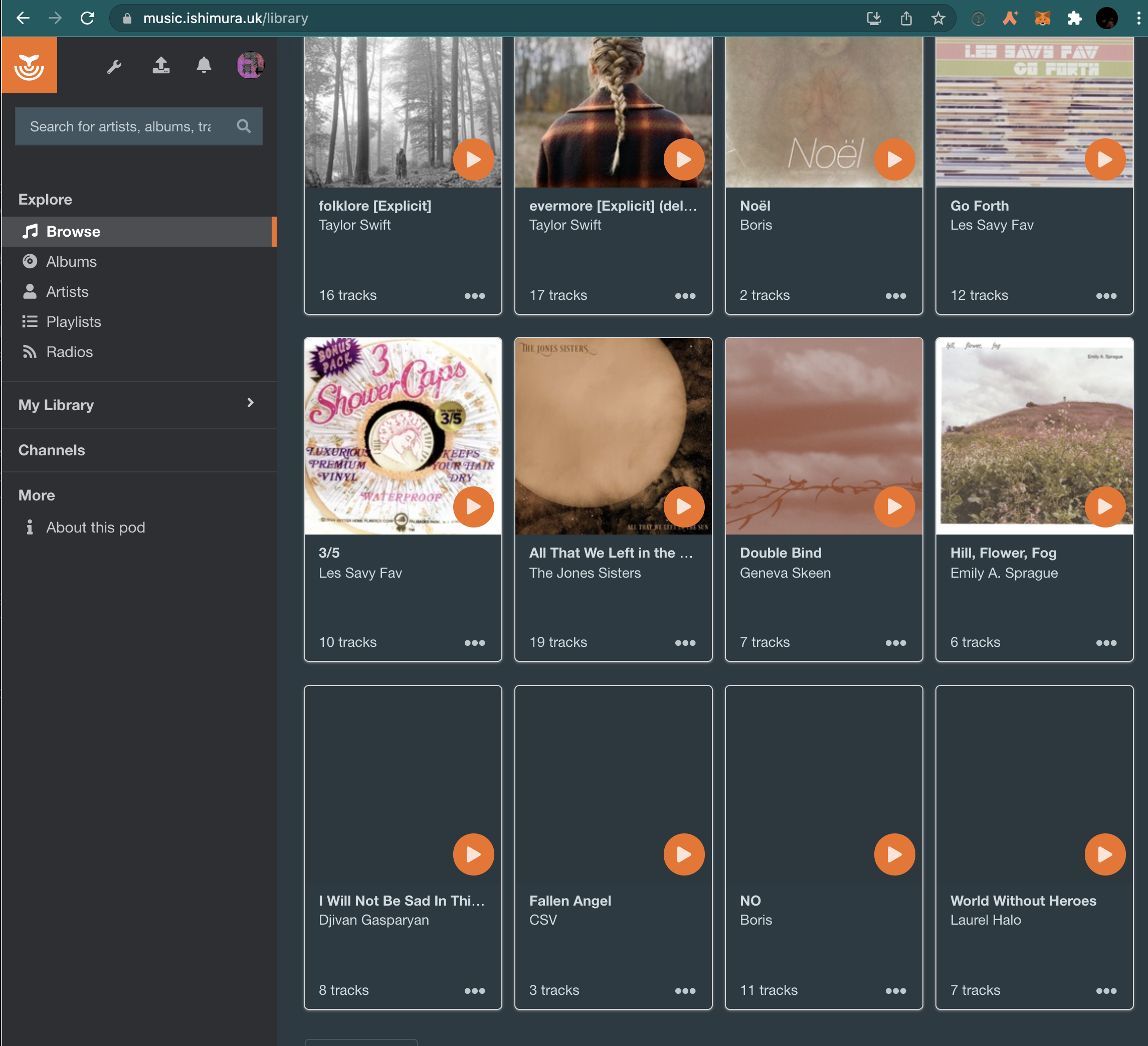Play the Double Bind album
This screenshot has width=1148, height=1046.
tap(895, 506)
